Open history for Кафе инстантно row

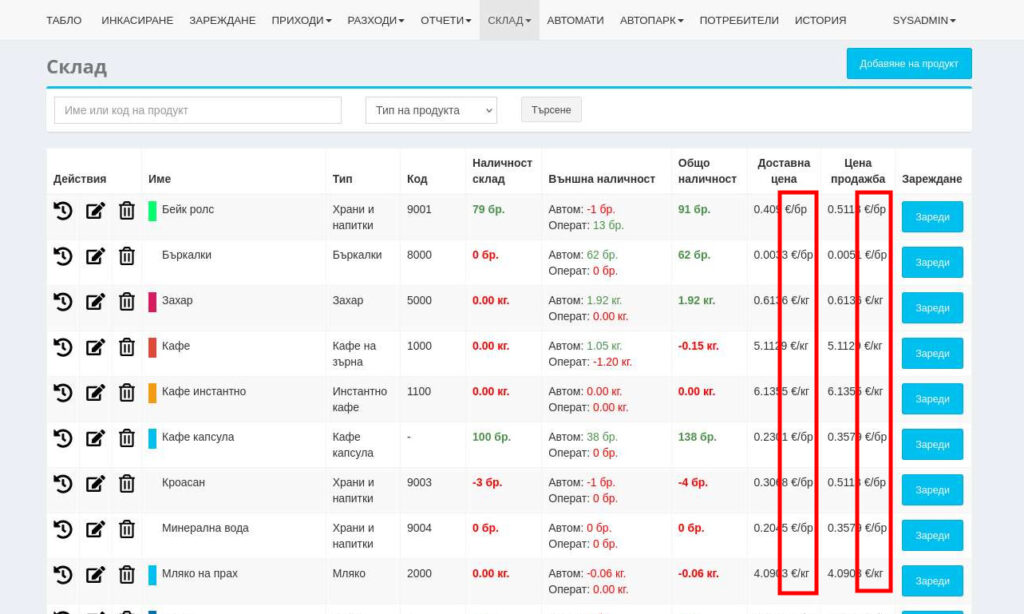63,393
